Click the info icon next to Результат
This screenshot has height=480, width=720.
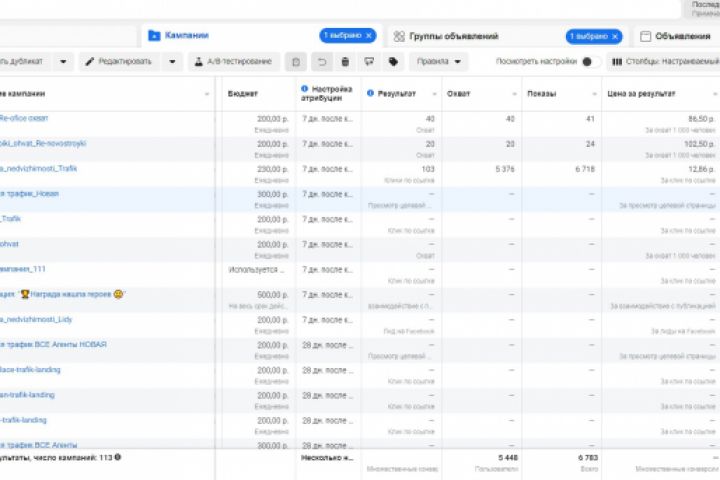(370, 93)
